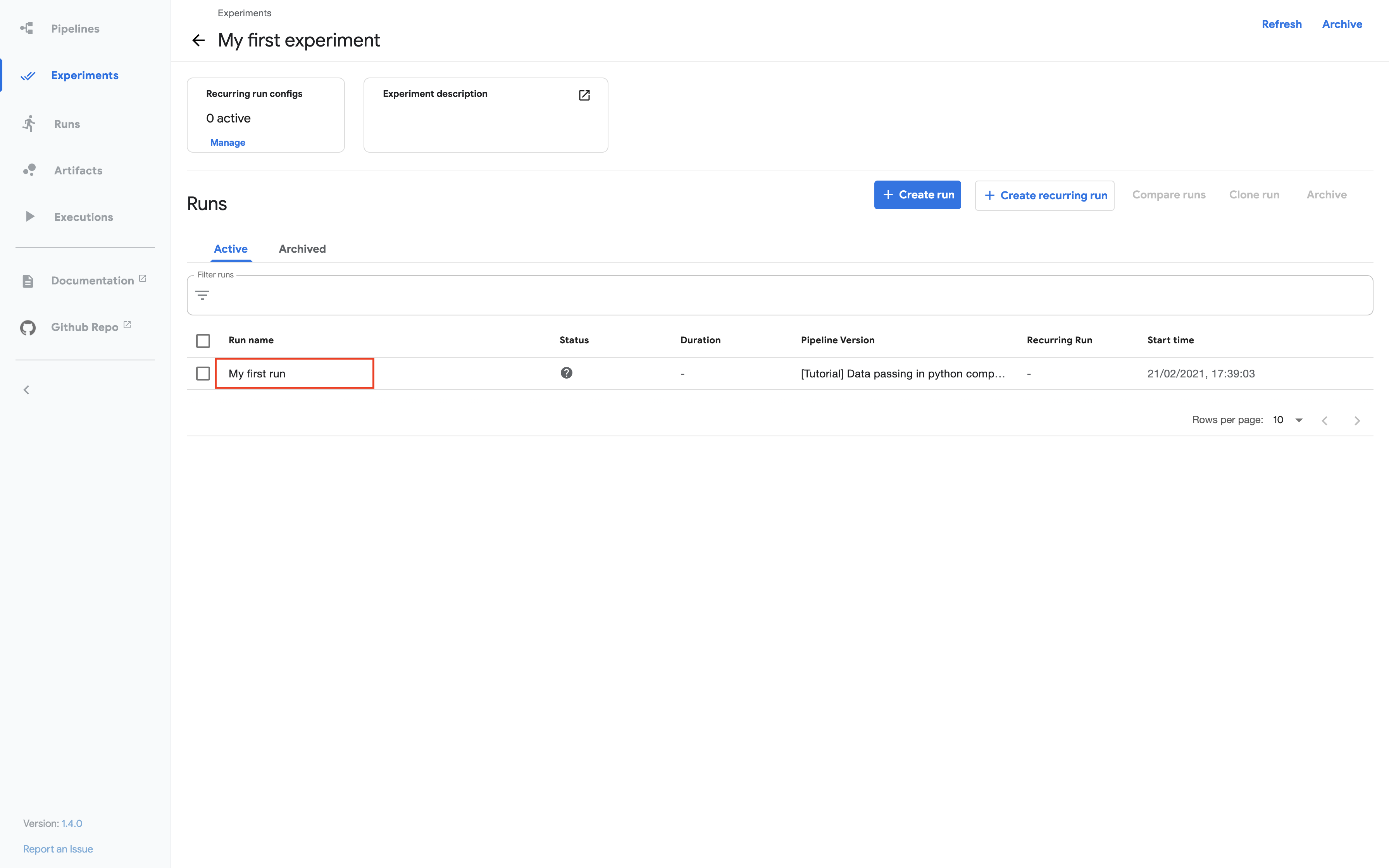Click the Create run button
1389x868 pixels.
tap(917, 195)
